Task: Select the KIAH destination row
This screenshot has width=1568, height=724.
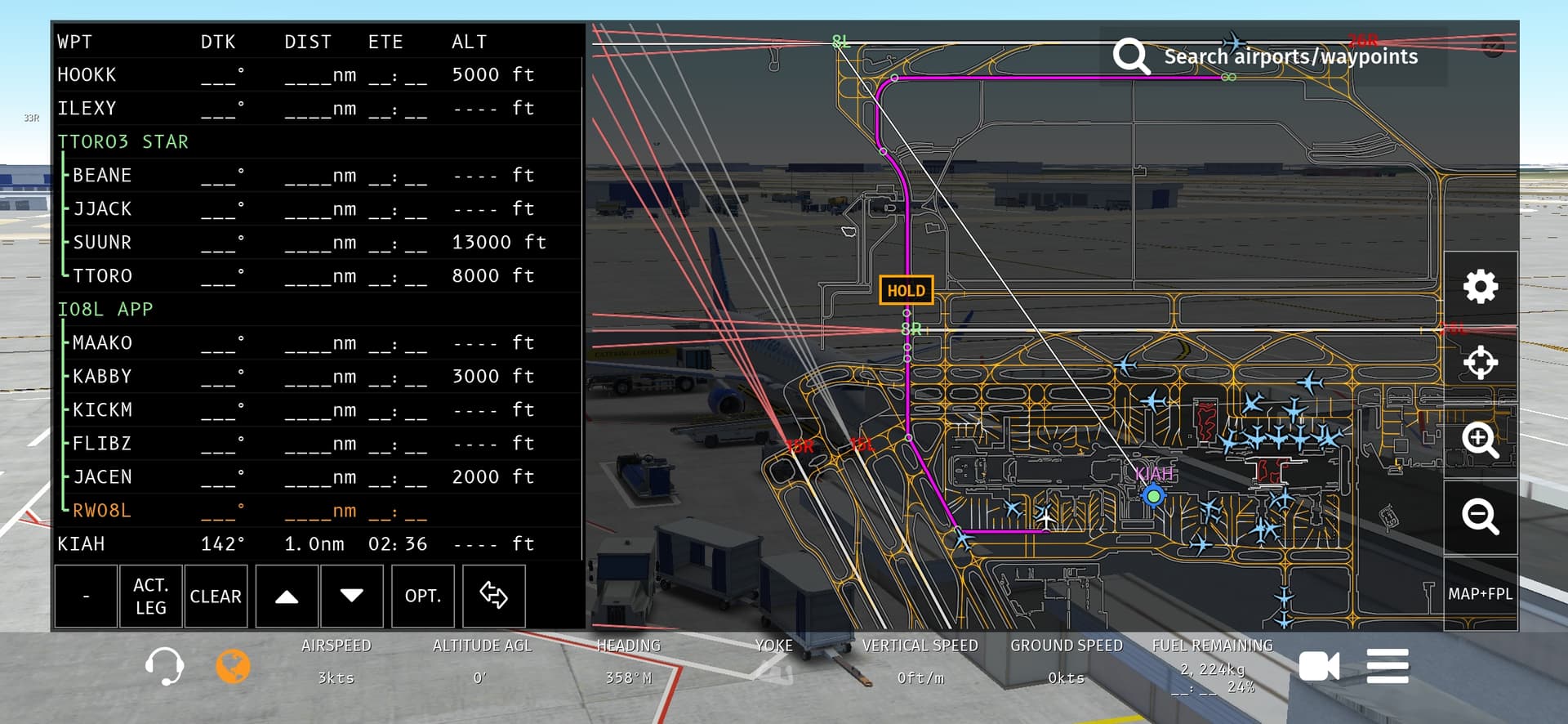Action: (x=318, y=544)
